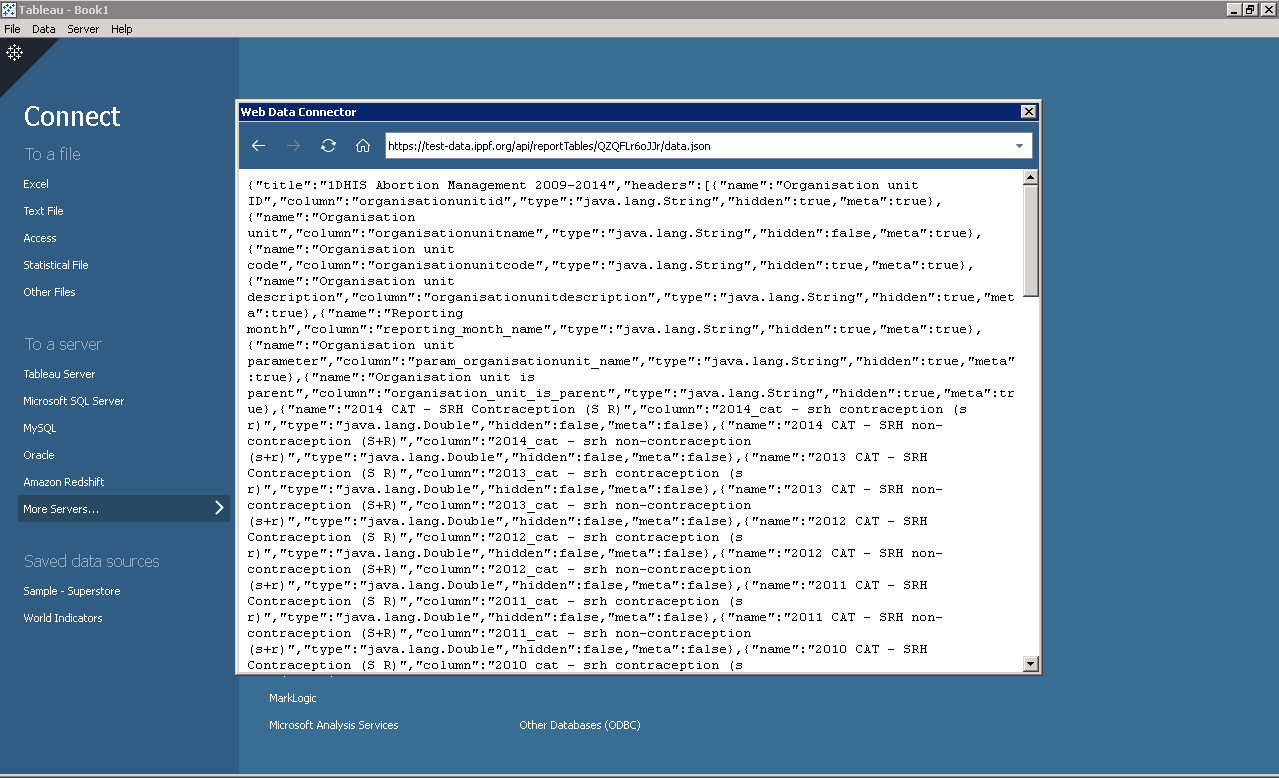1279x778 pixels.
Task: Close the Web Data Connector dialog
Action: coord(1028,112)
